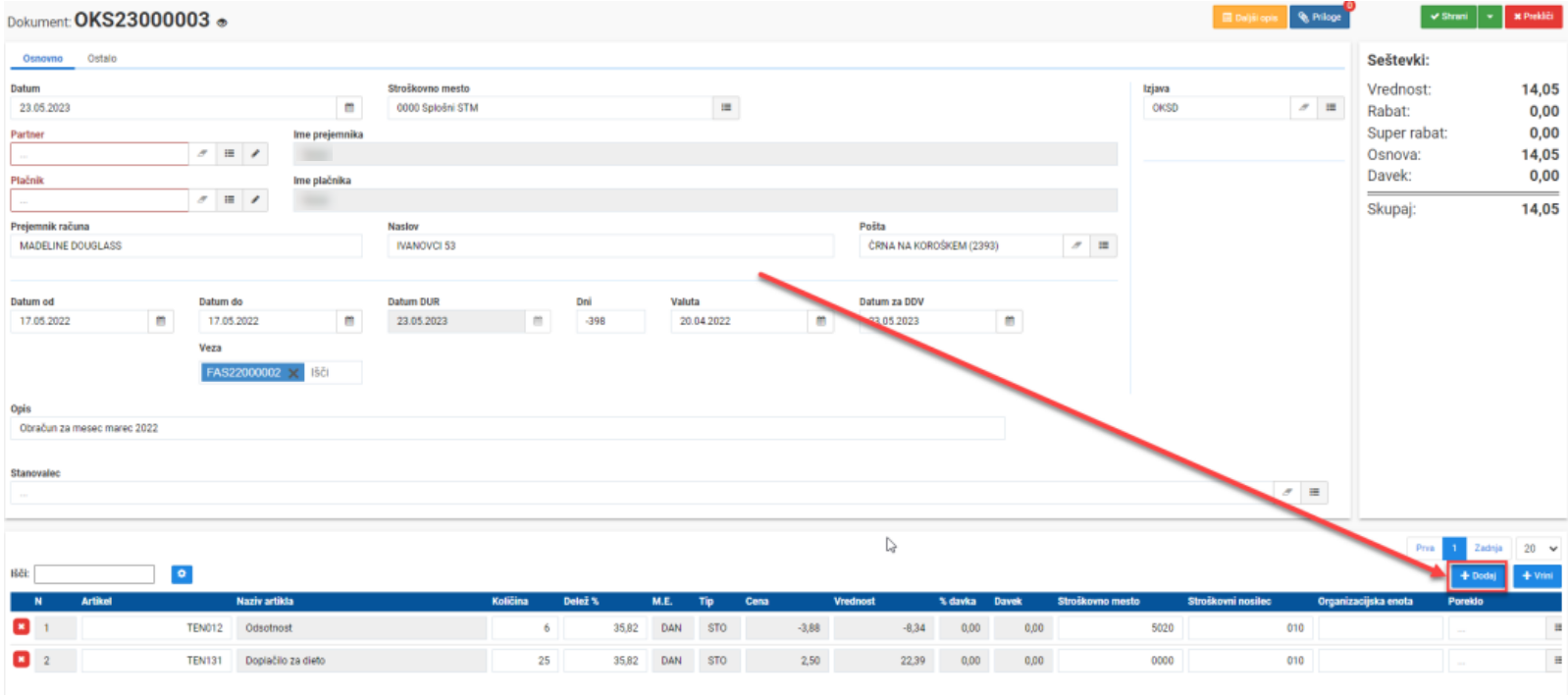This screenshot has width=1568, height=699.
Task: Click the Išči input inside Veza
Action: (x=334, y=373)
